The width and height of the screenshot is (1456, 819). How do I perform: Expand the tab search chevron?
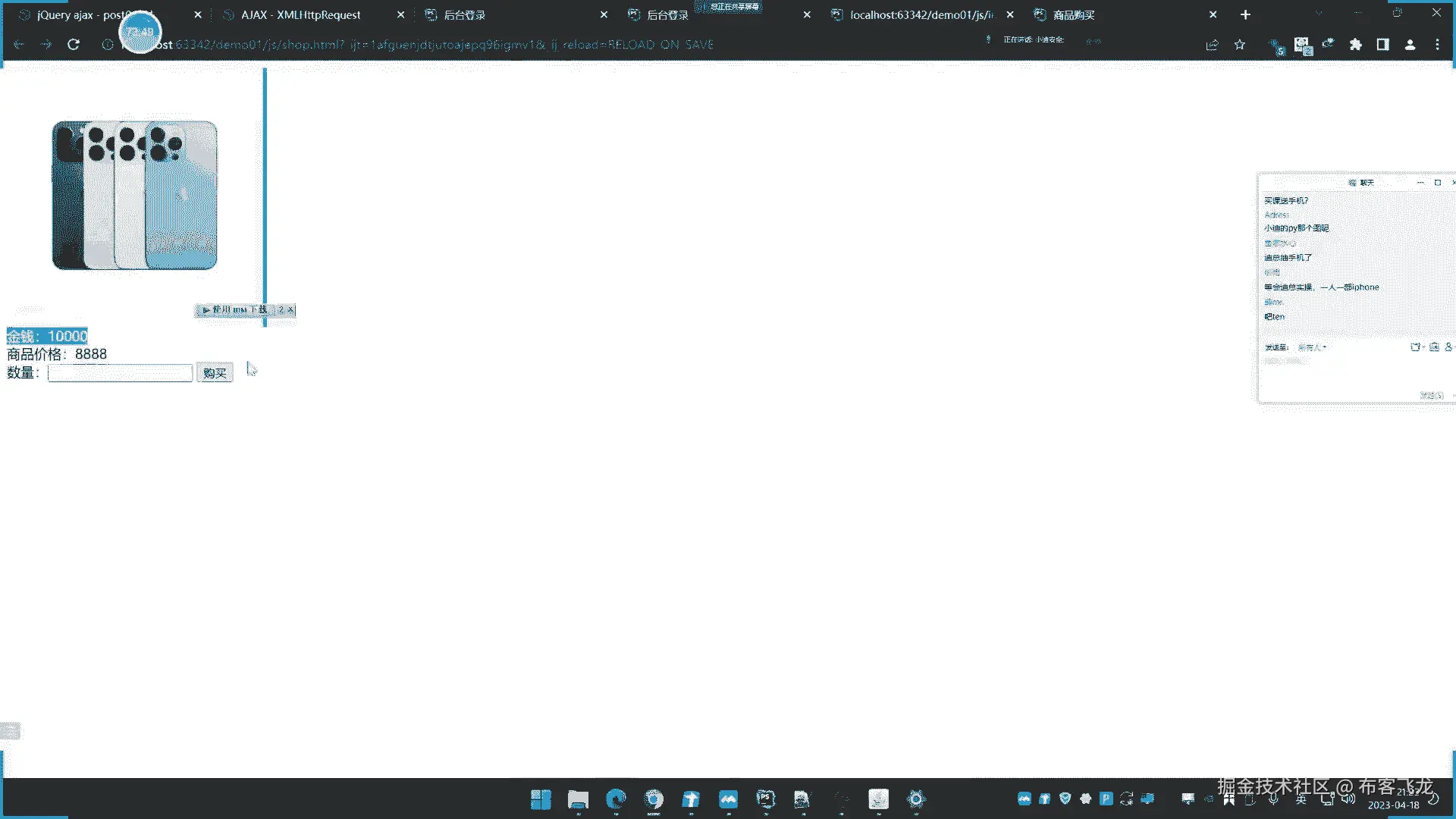(x=1319, y=14)
